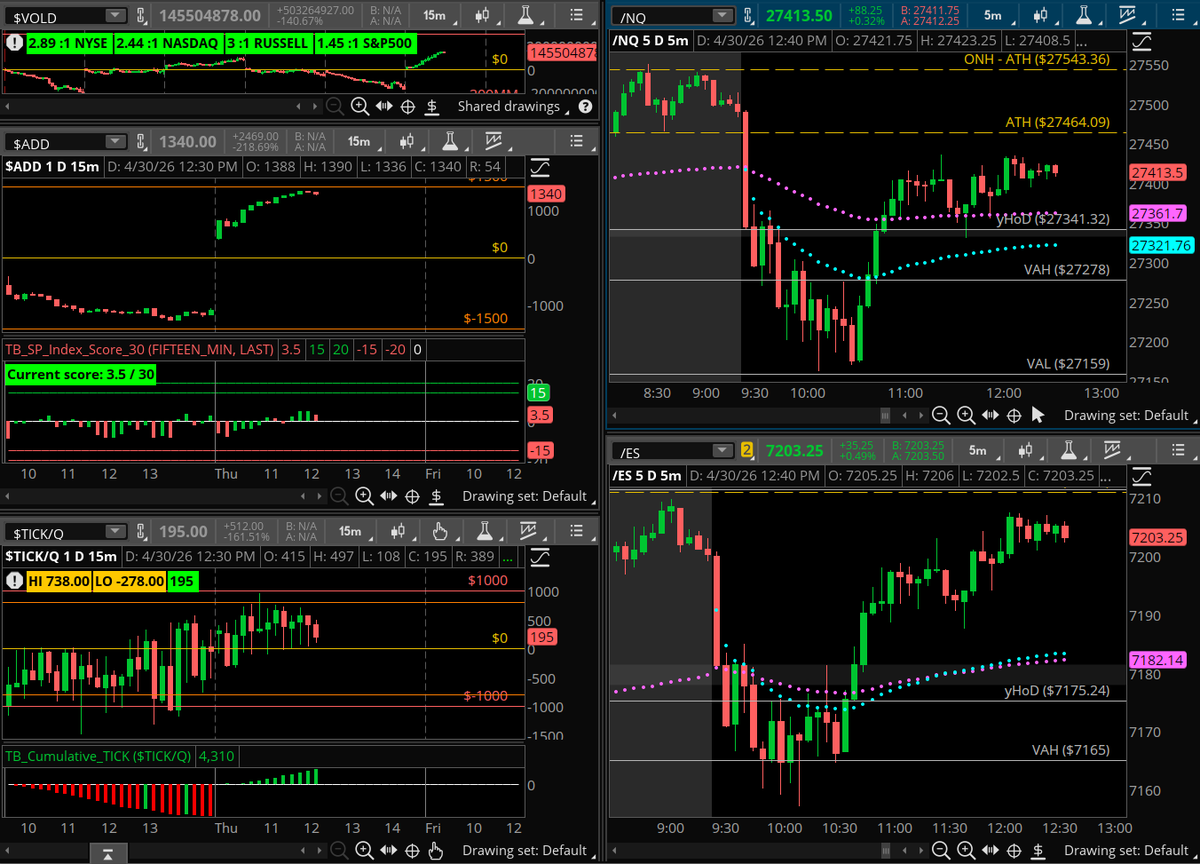Zoom in on the $ADD chart

[364, 495]
